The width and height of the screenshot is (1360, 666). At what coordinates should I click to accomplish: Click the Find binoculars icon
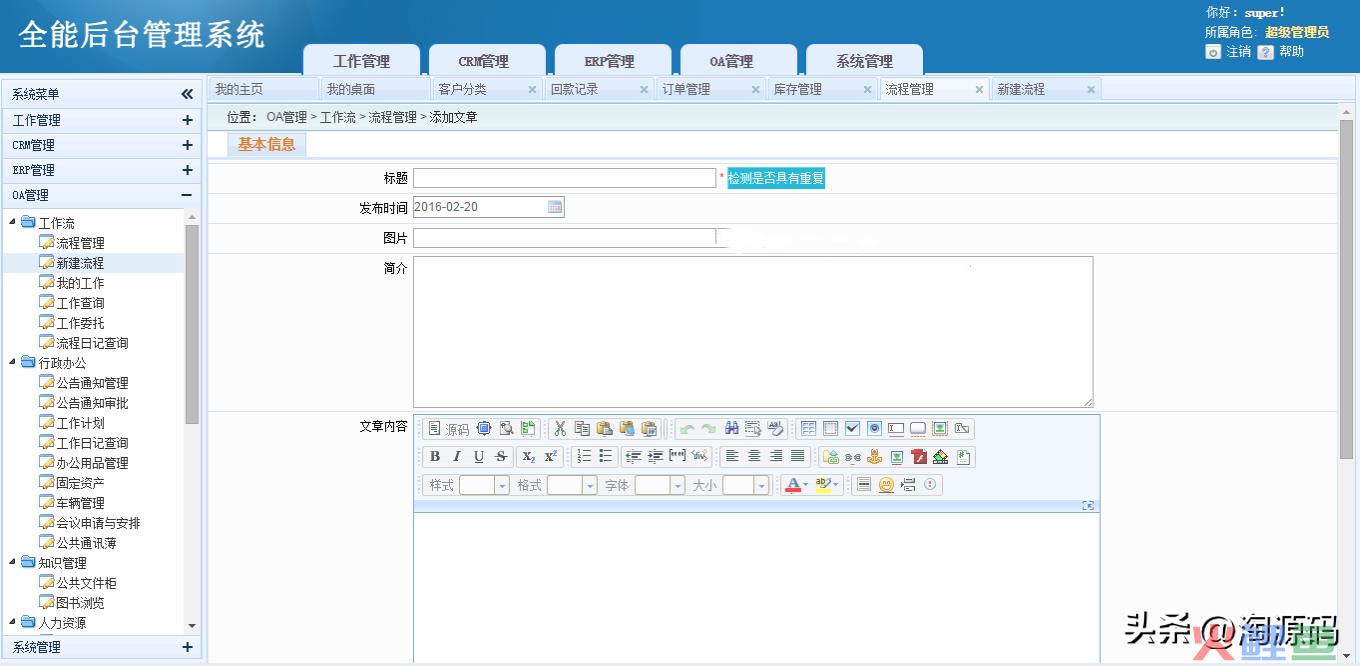731,429
